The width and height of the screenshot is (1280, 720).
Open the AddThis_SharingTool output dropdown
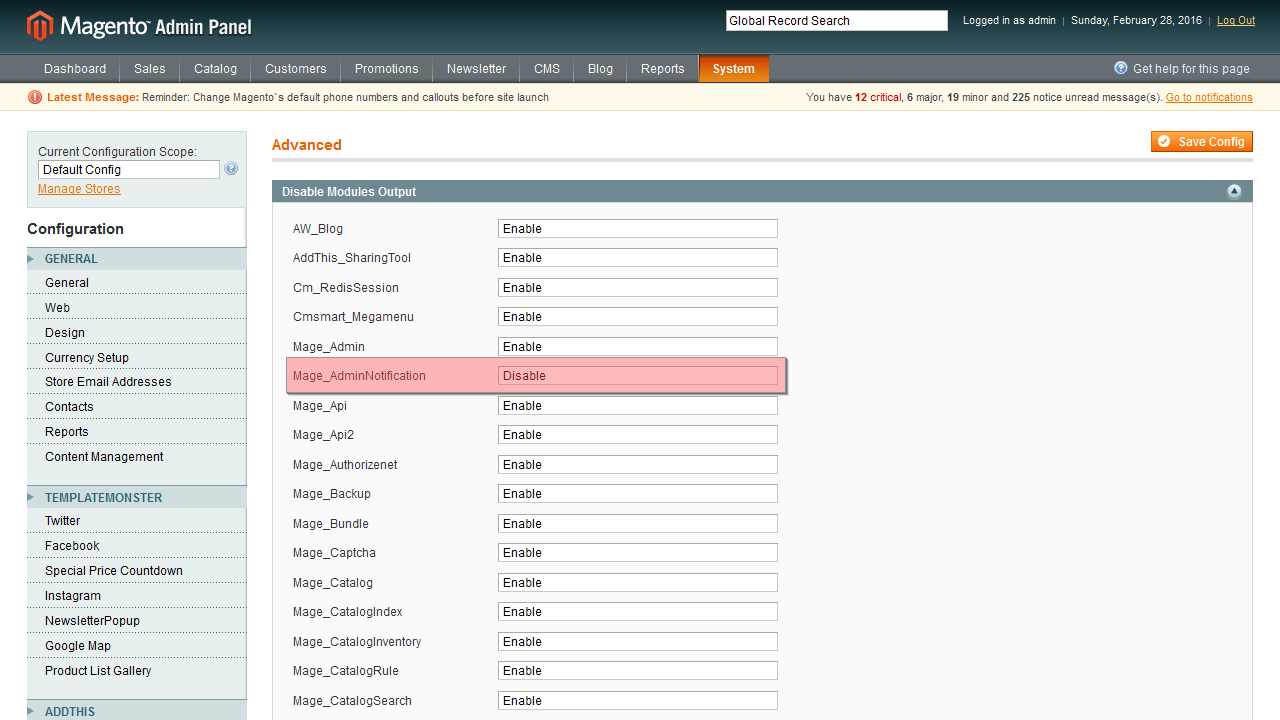tap(638, 258)
